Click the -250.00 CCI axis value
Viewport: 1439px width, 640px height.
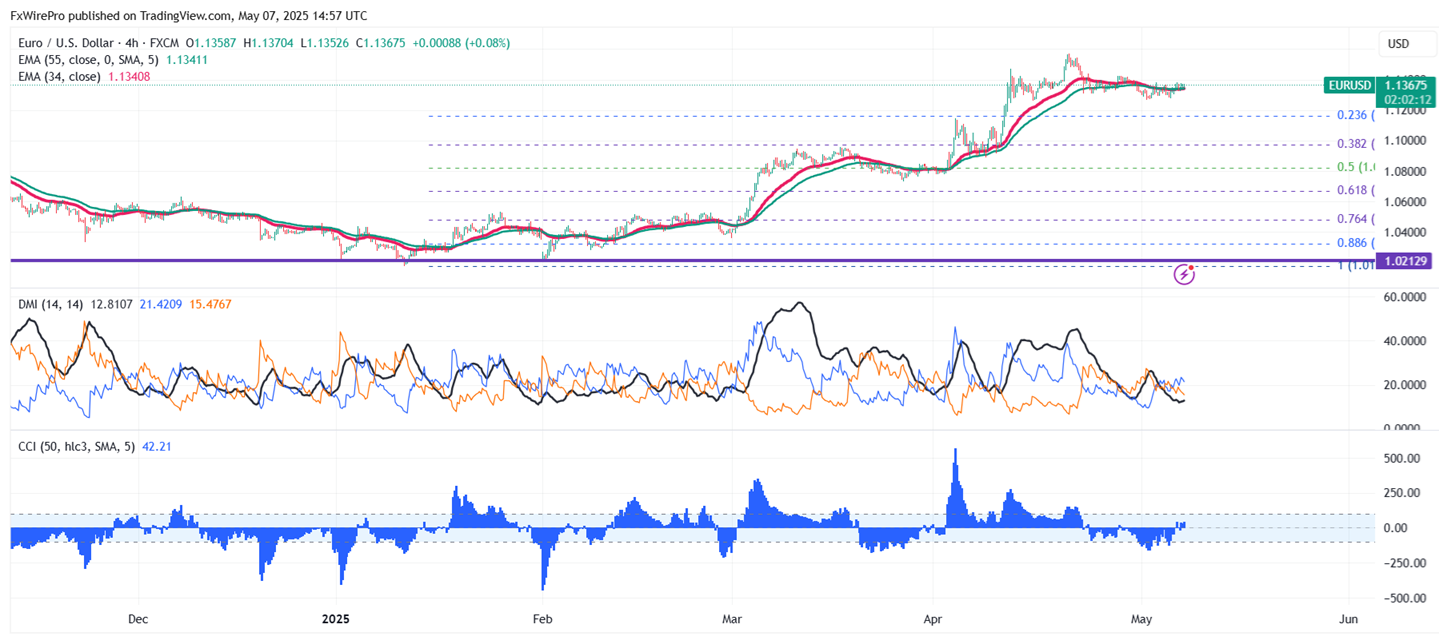tap(1403, 563)
